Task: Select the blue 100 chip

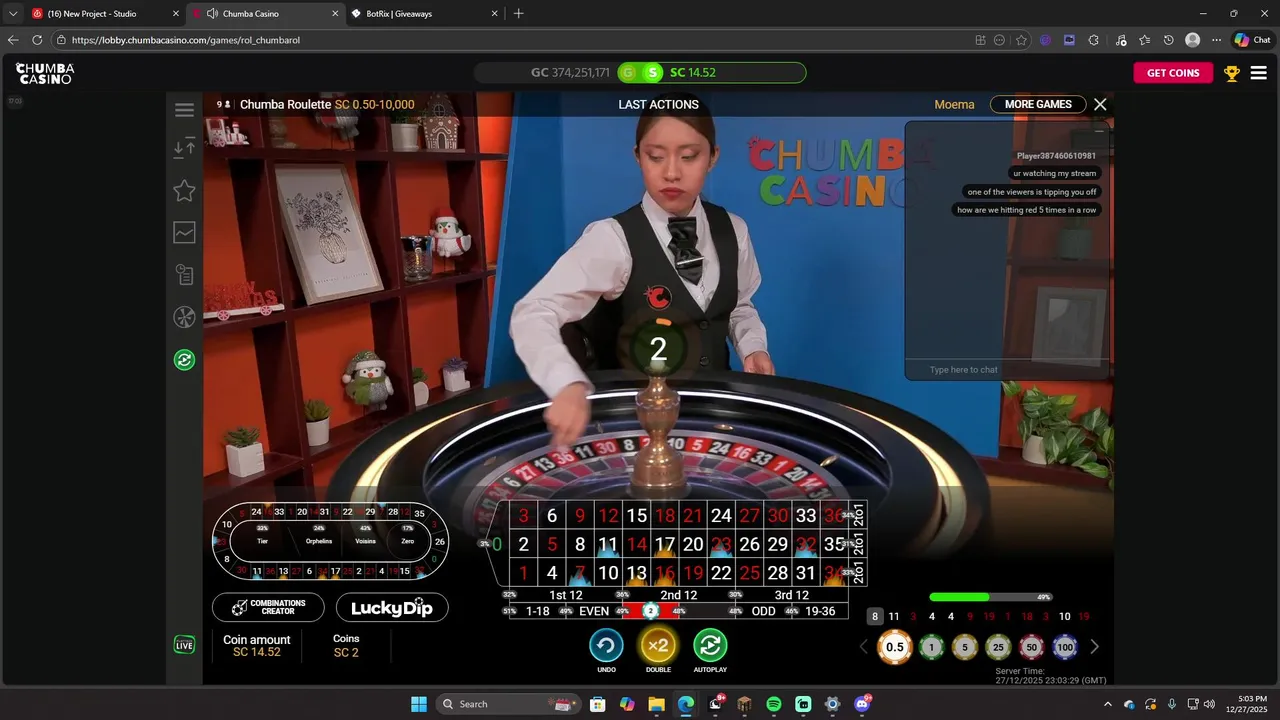Action: [1065, 647]
